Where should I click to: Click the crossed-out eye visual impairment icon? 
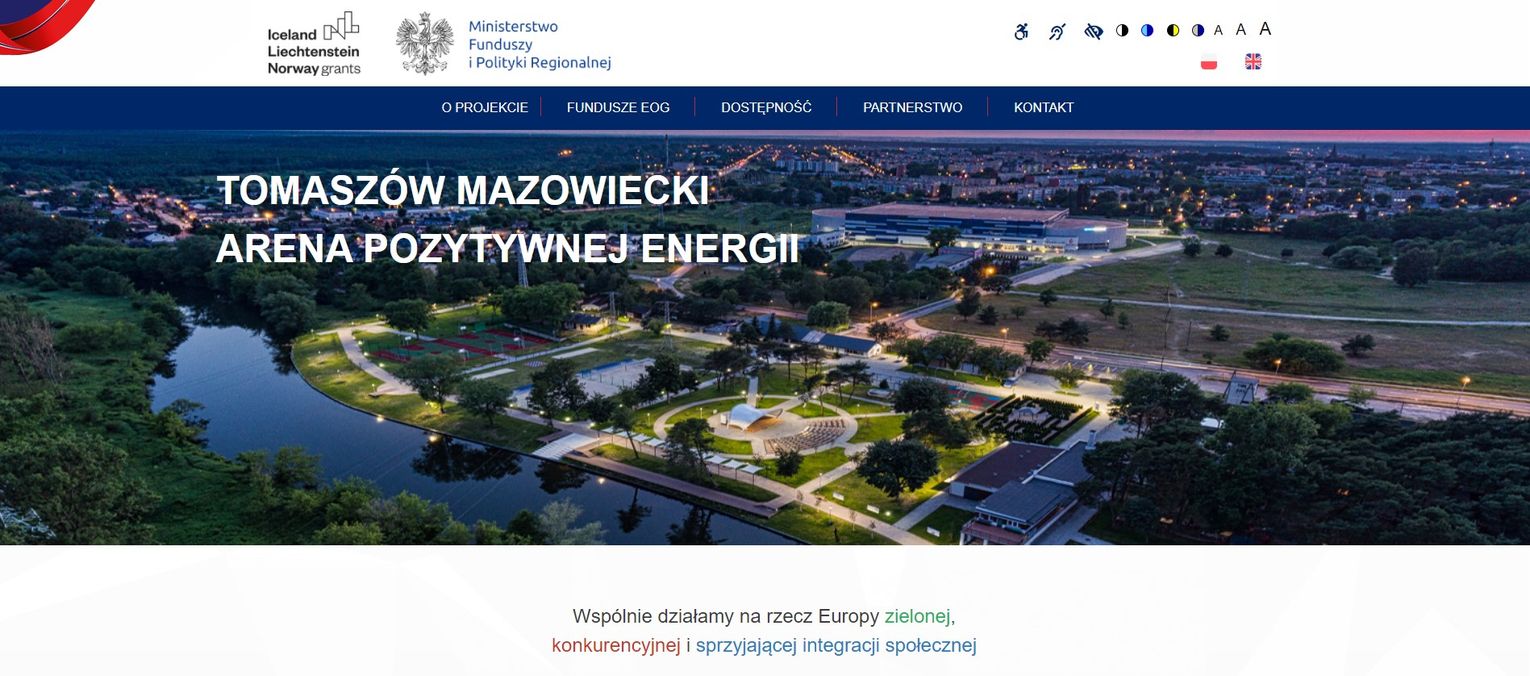click(1093, 32)
